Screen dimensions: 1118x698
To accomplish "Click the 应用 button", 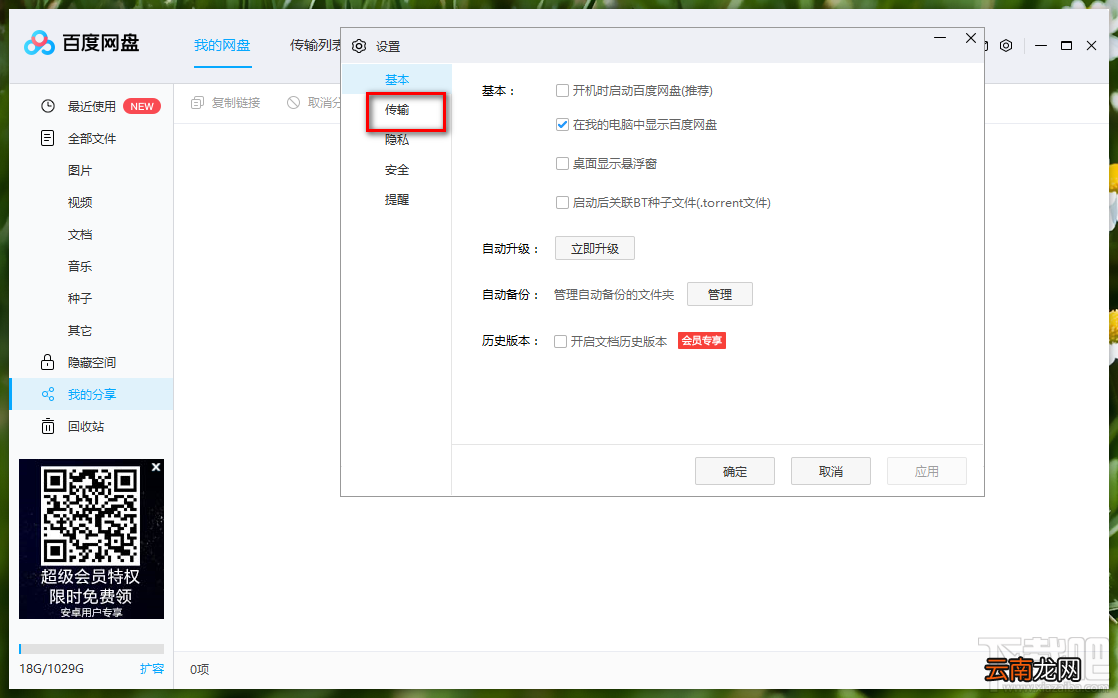I will pos(927,471).
